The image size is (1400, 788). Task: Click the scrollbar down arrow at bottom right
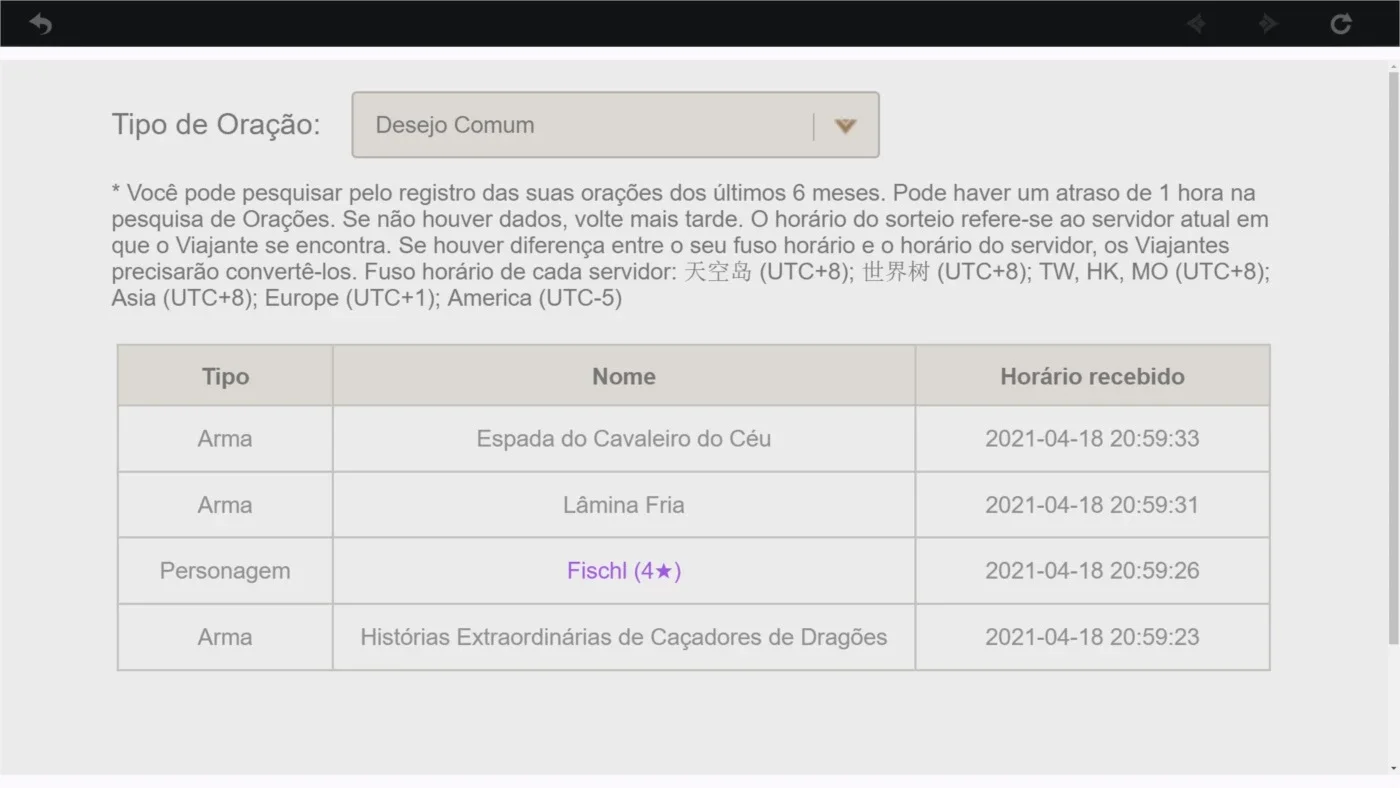[x=1393, y=769]
